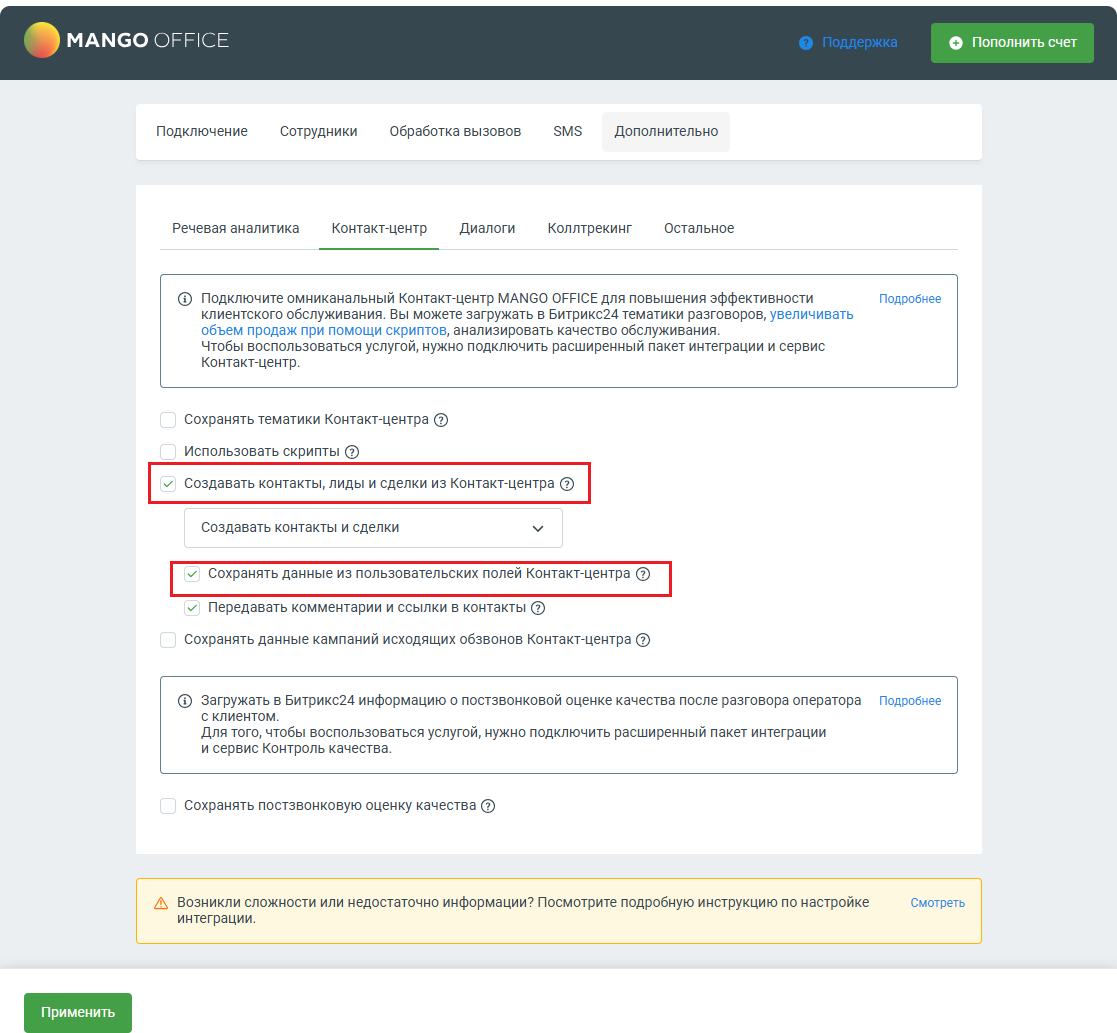Click the Применить button
This screenshot has height=1033, width=1117.
[78, 1012]
